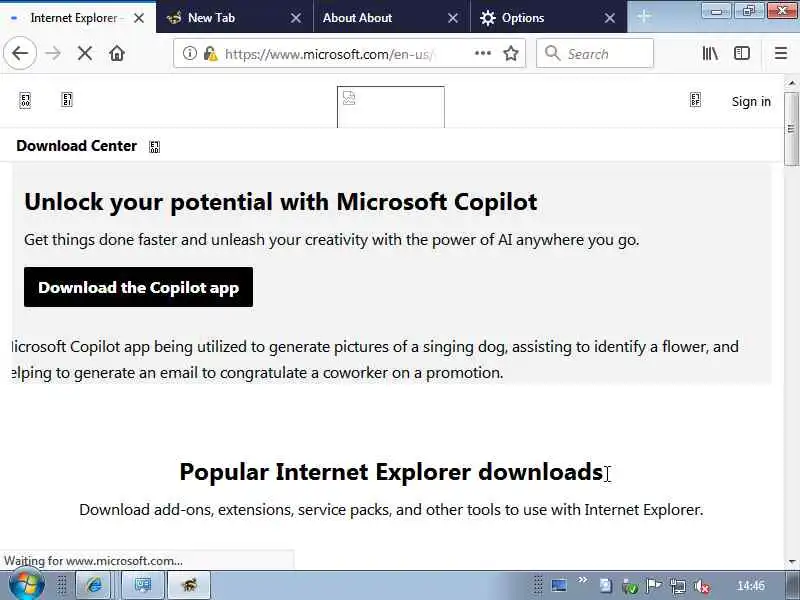Viewport: 800px width, 600px height.
Task: Click the forward navigation arrow
Action: [53, 53]
